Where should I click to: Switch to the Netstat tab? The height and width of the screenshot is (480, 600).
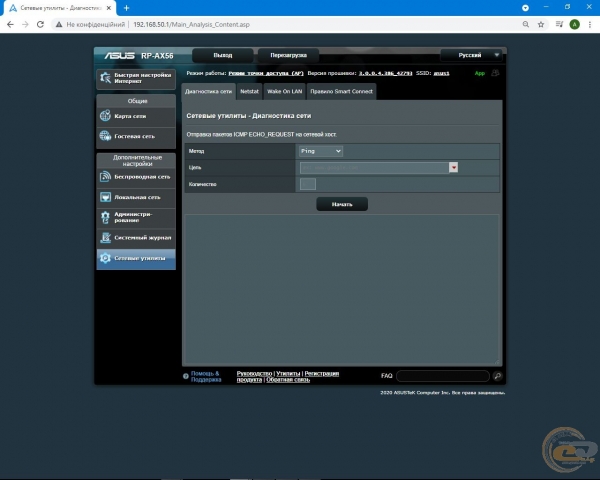[249, 91]
